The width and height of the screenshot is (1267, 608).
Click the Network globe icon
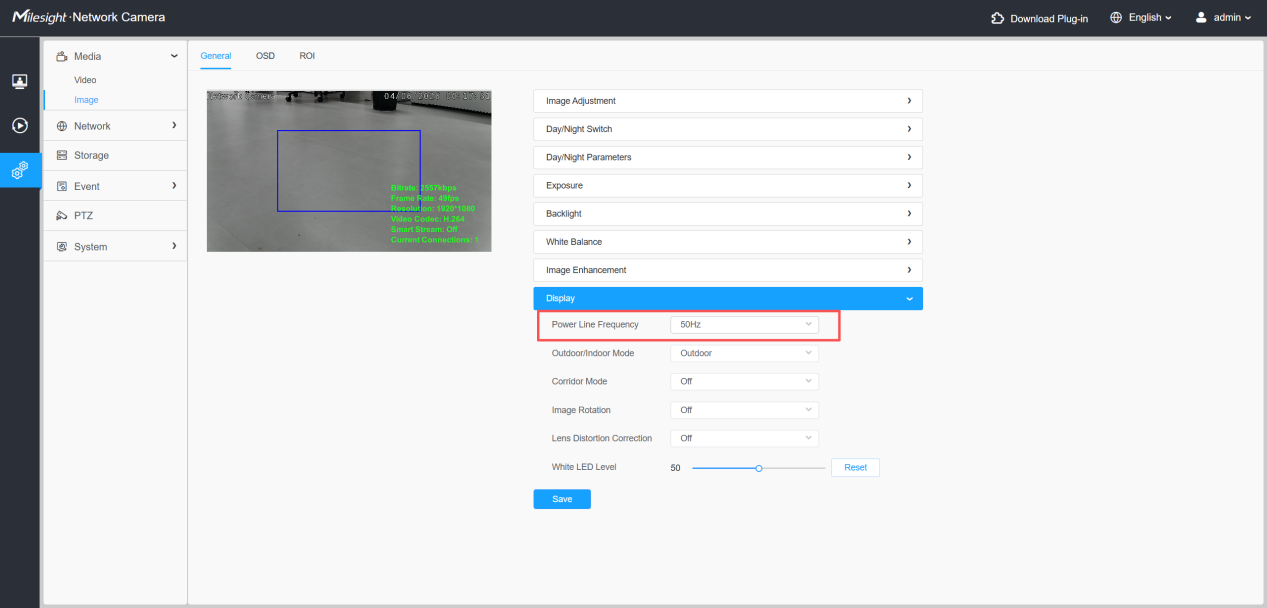click(x=62, y=126)
